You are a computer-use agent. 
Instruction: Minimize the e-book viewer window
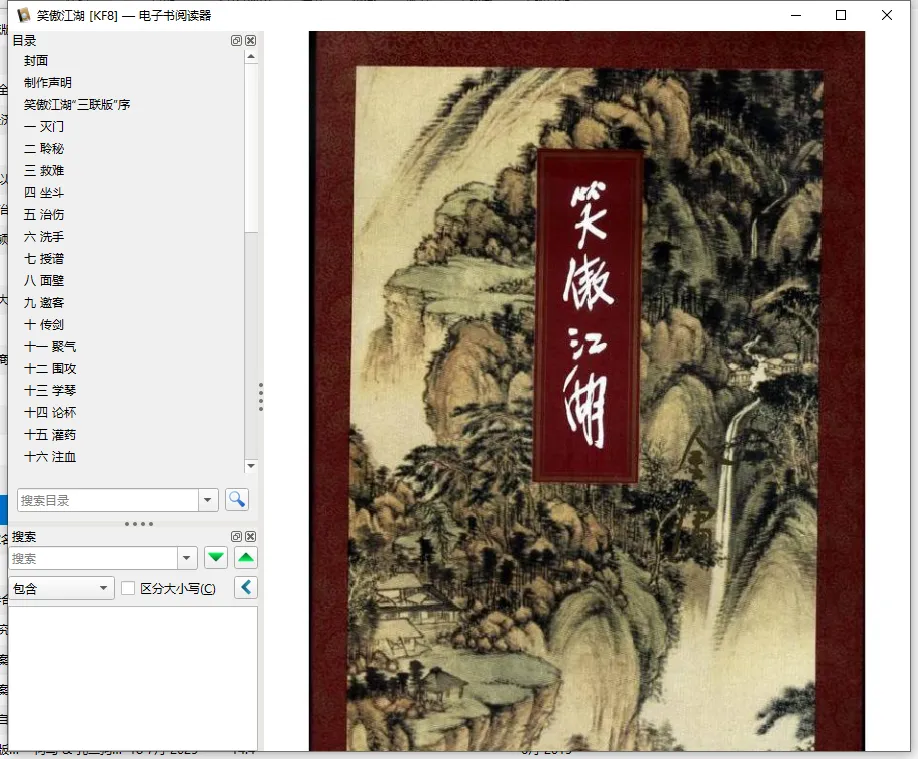(x=796, y=15)
